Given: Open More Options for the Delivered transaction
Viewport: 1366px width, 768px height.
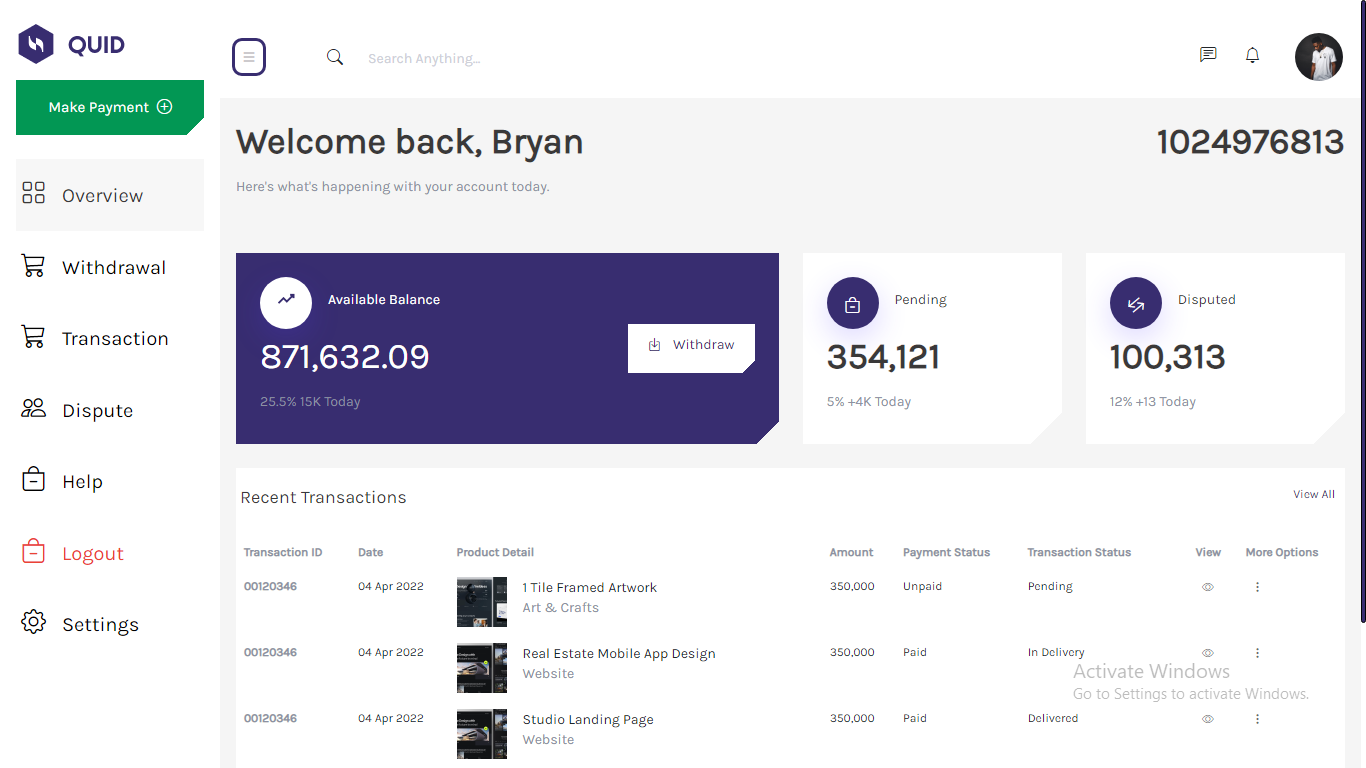Looking at the screenshot, I should point(1257,718).
